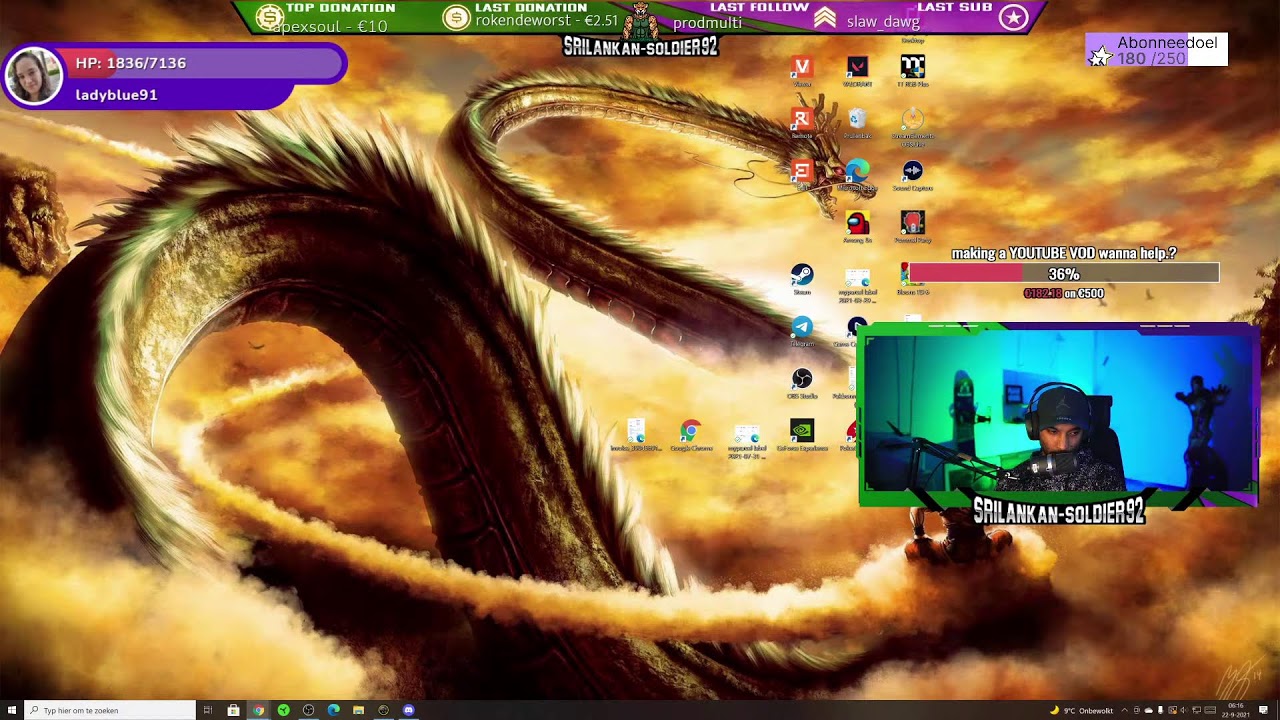Open the Microsoft Edge desktop shortcut
1280x720 pixels.
pos(857,173)
